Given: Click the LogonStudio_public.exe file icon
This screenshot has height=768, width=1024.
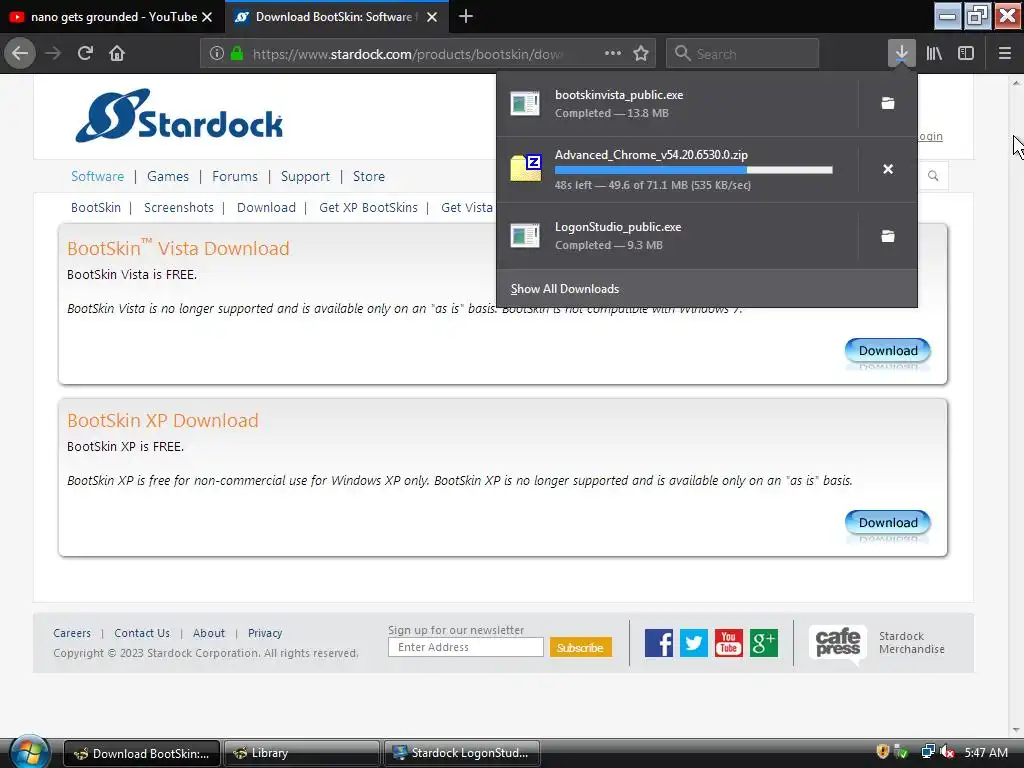Looking at the screenshot, I should [525, 235].
